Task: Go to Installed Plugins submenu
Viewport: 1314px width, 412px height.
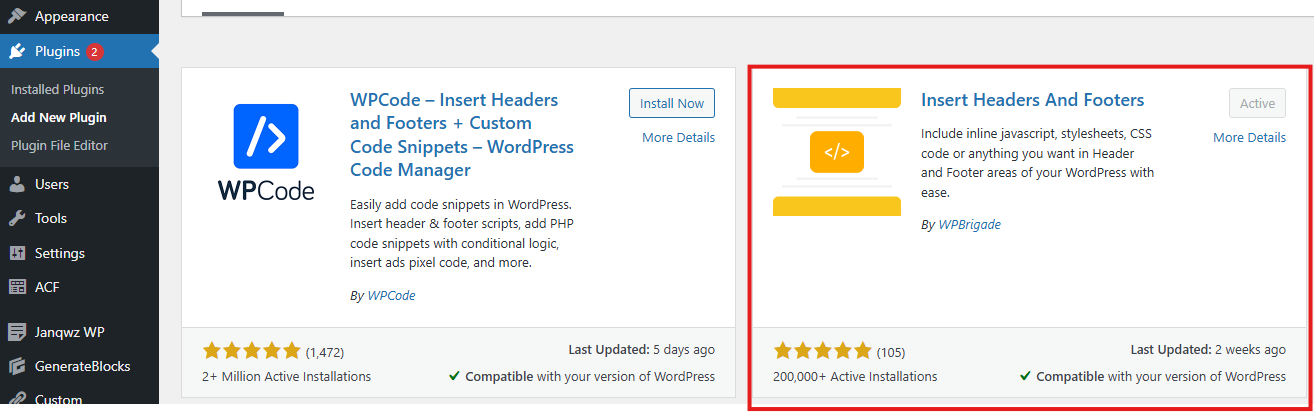Action: click(x=57, y=89)
